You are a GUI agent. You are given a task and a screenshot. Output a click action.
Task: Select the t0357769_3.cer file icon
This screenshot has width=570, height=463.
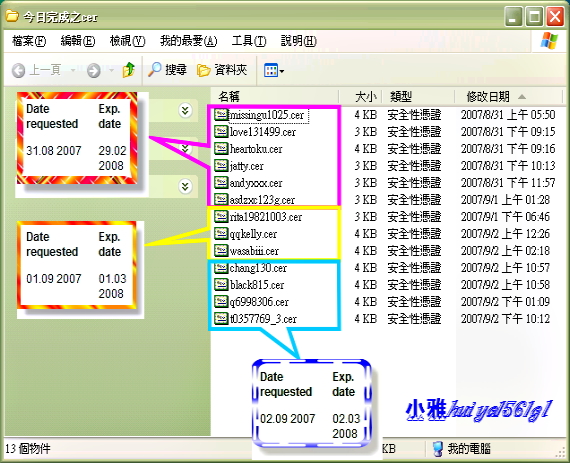pyautogui.click(x=221, y=319)
